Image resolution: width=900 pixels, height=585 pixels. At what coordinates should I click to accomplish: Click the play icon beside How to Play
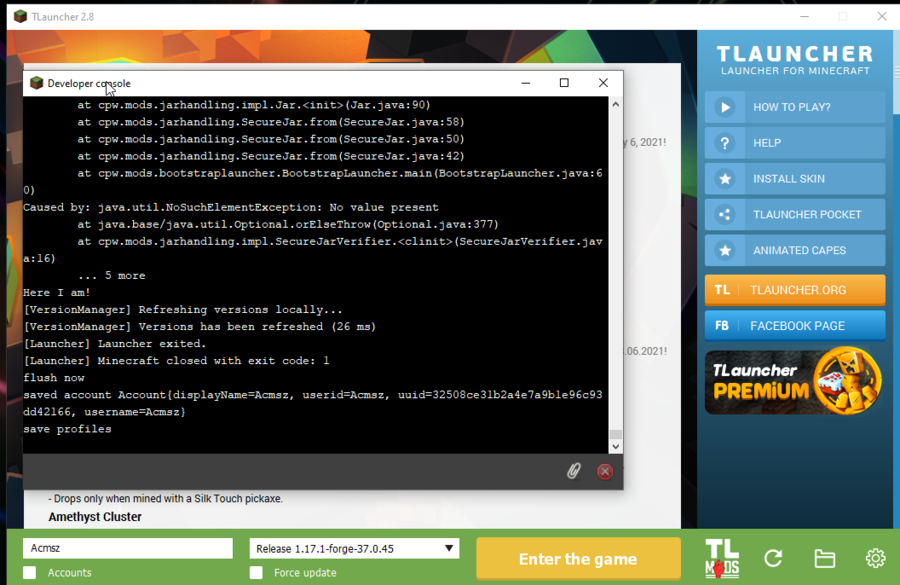(x=725, y=107)
